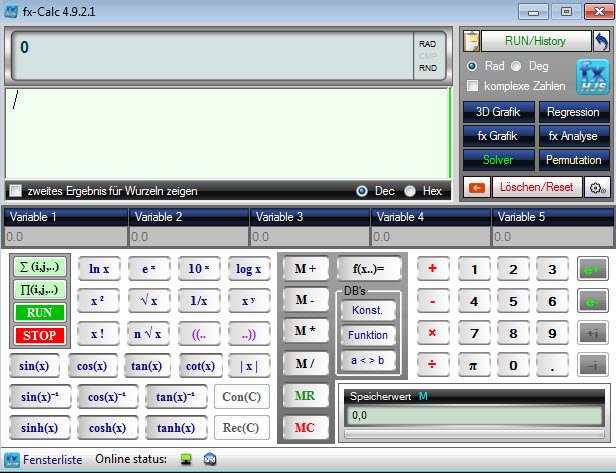Click the green RUN button
This screenshot has height=473, width=616.
(39, 313)
